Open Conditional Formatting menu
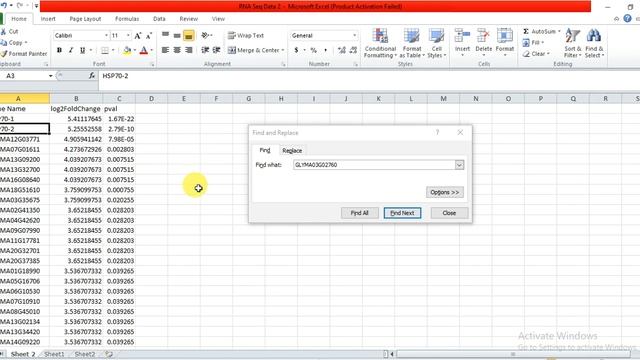Screen dimensions: 640x360 [380, 43]
